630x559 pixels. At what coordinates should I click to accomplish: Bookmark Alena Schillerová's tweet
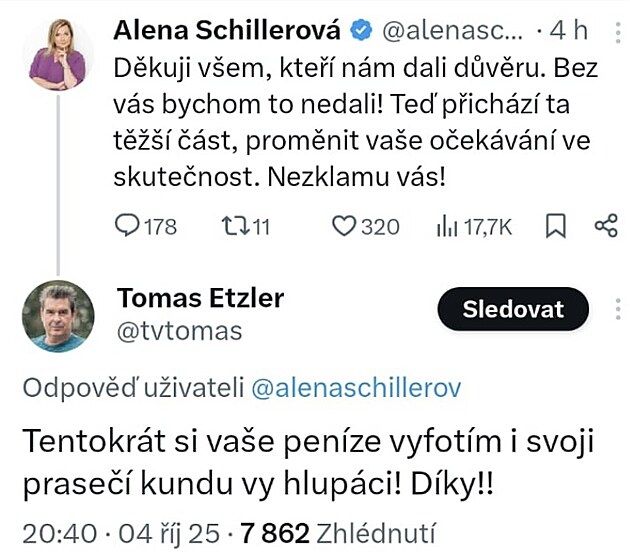coord(556,227)
